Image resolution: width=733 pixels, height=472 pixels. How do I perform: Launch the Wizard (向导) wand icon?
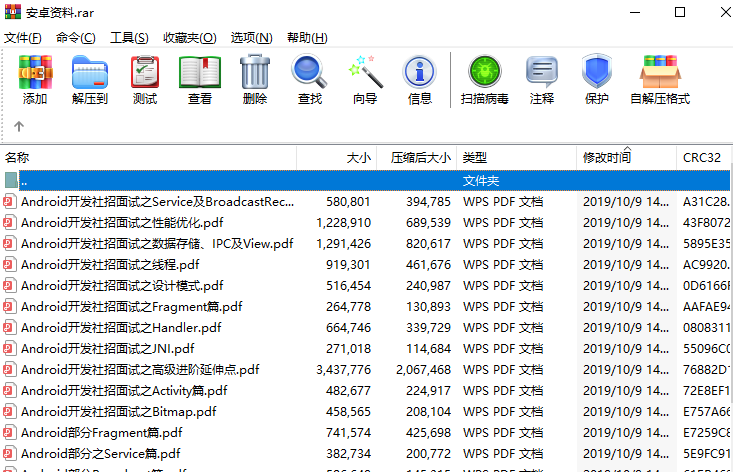coord(365,72)
